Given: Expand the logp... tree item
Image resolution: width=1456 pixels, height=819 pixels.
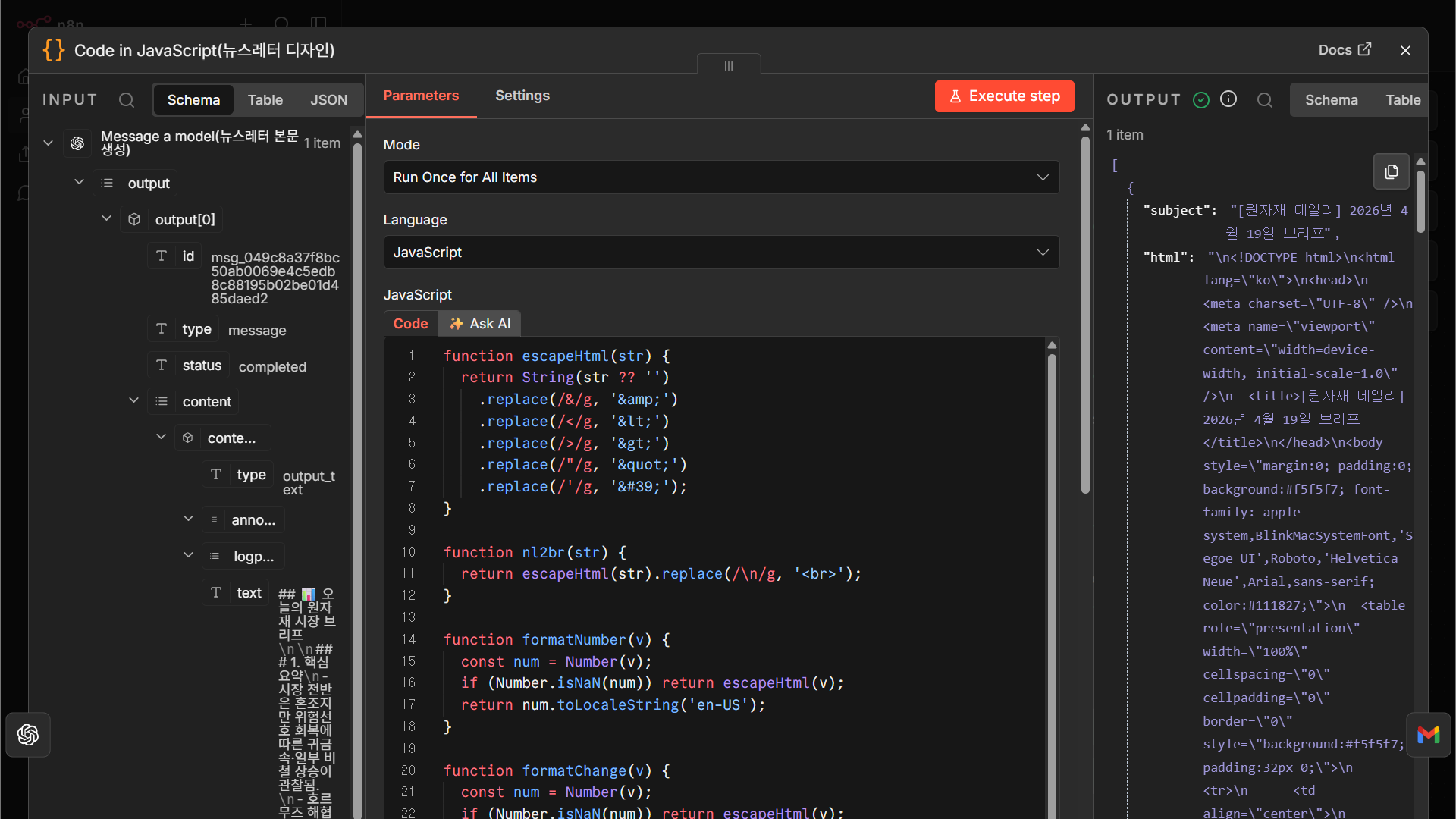Looking at the screenshot, I should tap(188, 555).
